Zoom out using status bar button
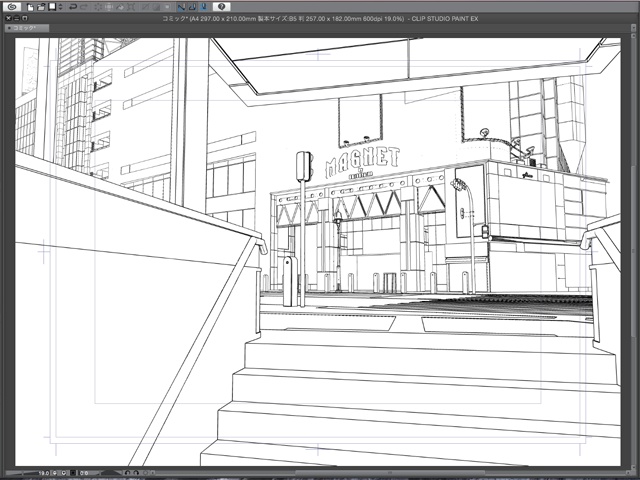 [55, 473]
